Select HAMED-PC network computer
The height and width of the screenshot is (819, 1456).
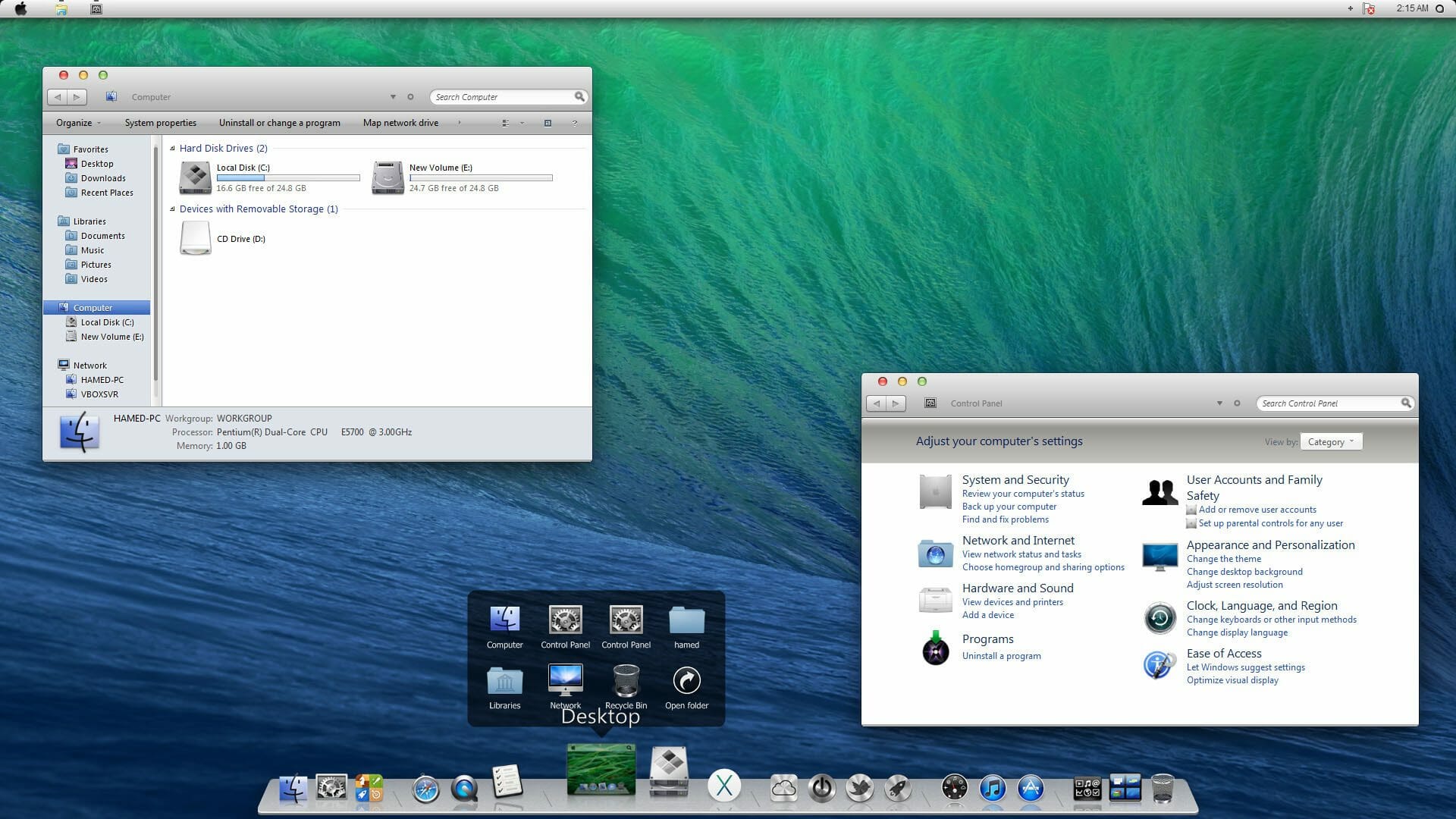click(100, 379)
